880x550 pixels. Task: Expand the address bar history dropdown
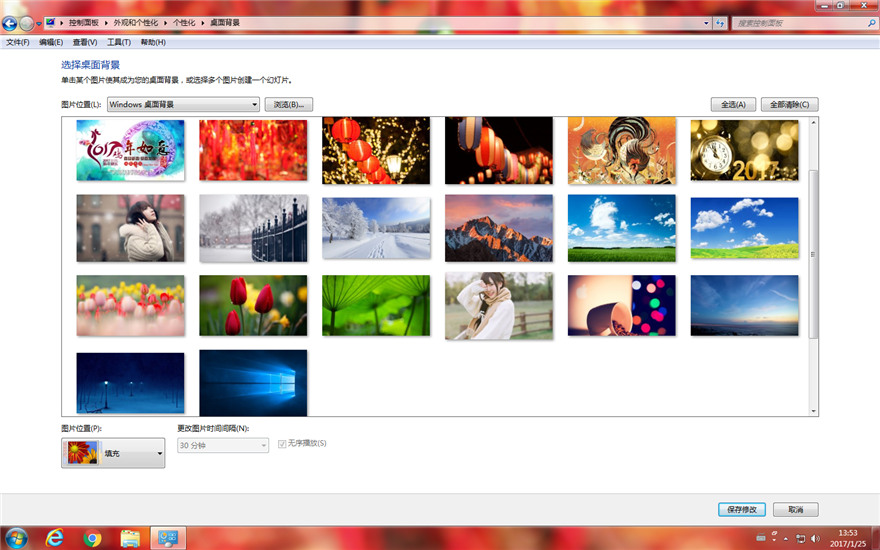tap(706, 23)
